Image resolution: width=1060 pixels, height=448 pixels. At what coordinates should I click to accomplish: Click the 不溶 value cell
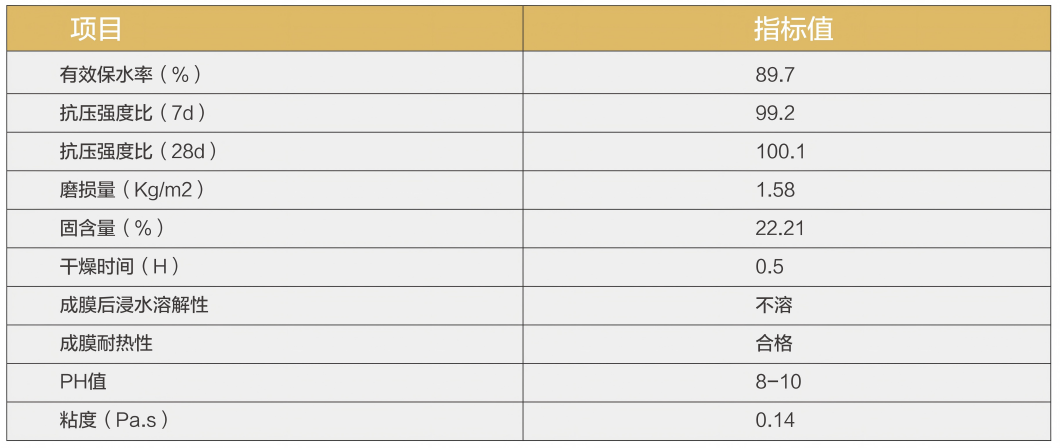tap(774, 306)
